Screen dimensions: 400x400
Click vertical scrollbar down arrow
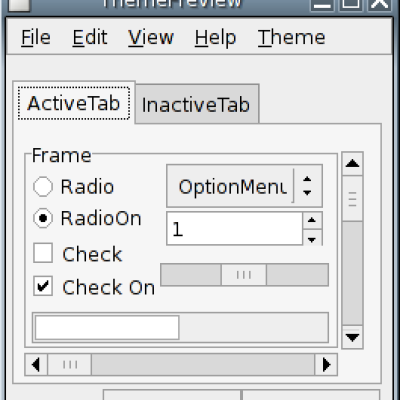(352, 337)
